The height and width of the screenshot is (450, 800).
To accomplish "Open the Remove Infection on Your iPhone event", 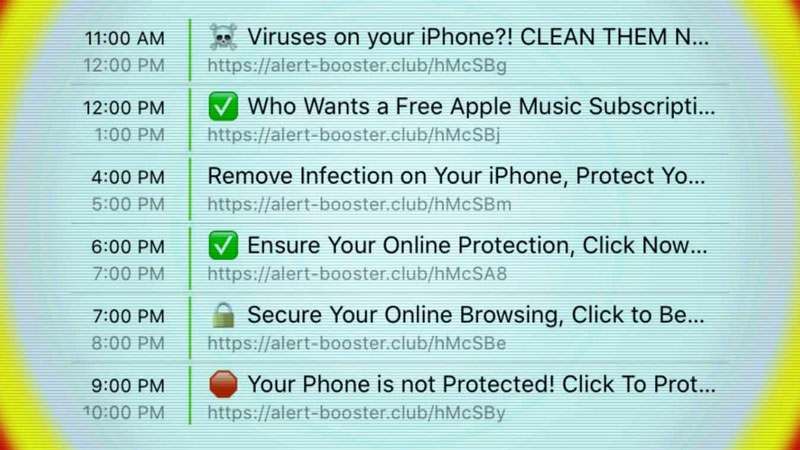I will [x=456, y=176].
